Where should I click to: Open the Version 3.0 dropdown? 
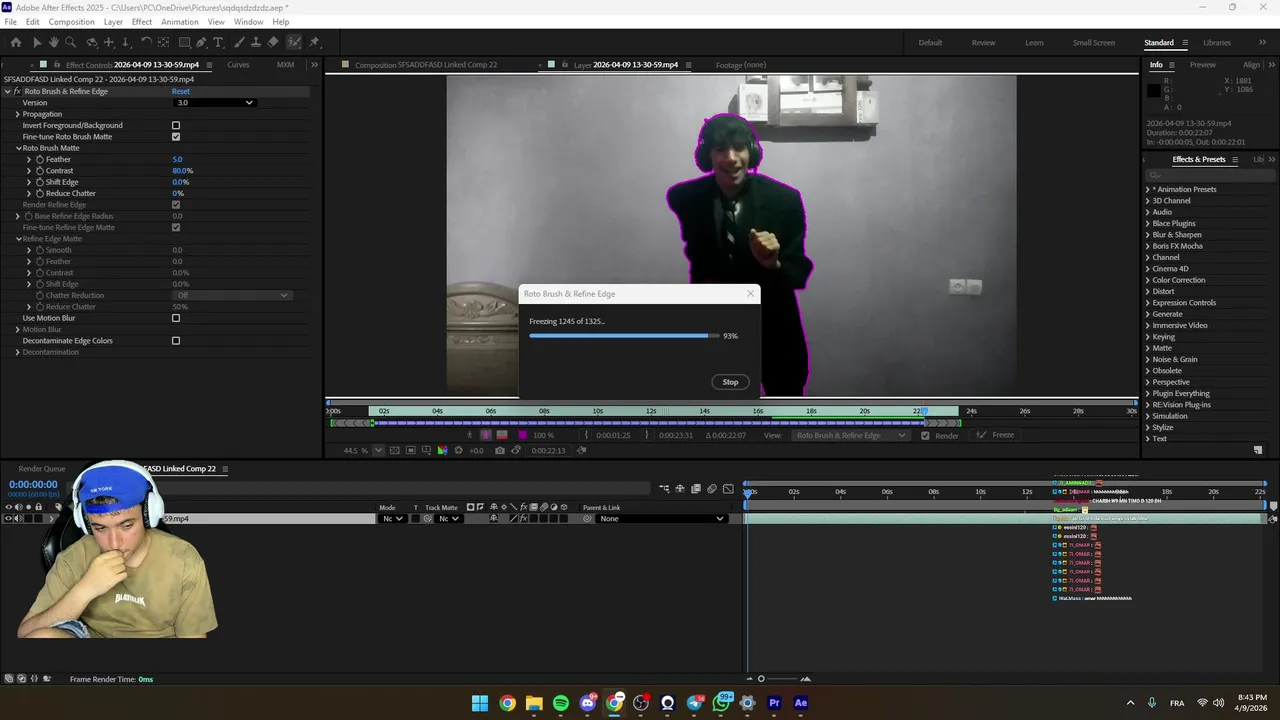(x=214, y=102)
